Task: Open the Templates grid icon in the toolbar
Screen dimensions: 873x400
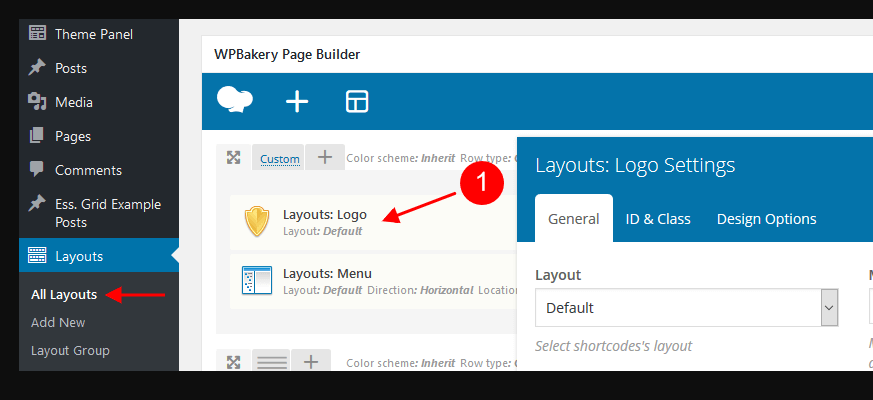Action: pos(357,101)
